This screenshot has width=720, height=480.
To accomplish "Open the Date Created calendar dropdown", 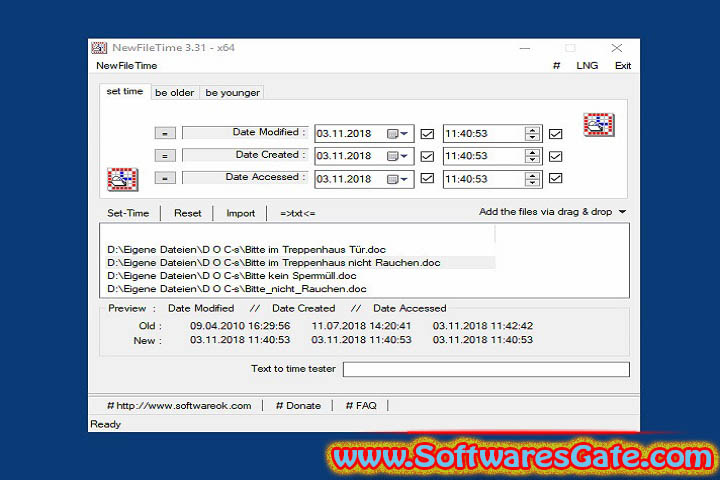I will pyautogui.click(x=398, y=156).
